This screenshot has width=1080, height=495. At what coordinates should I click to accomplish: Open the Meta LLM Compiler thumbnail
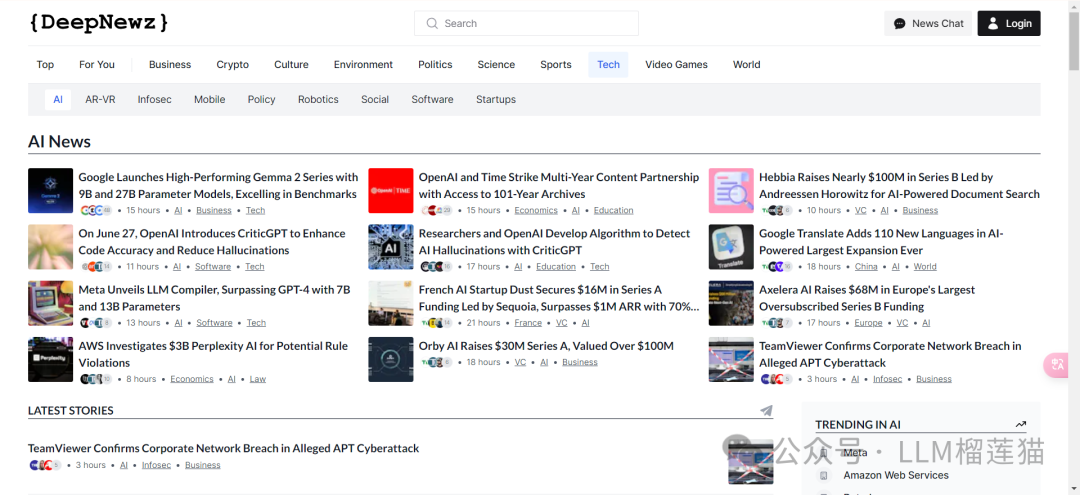[50, 303]
